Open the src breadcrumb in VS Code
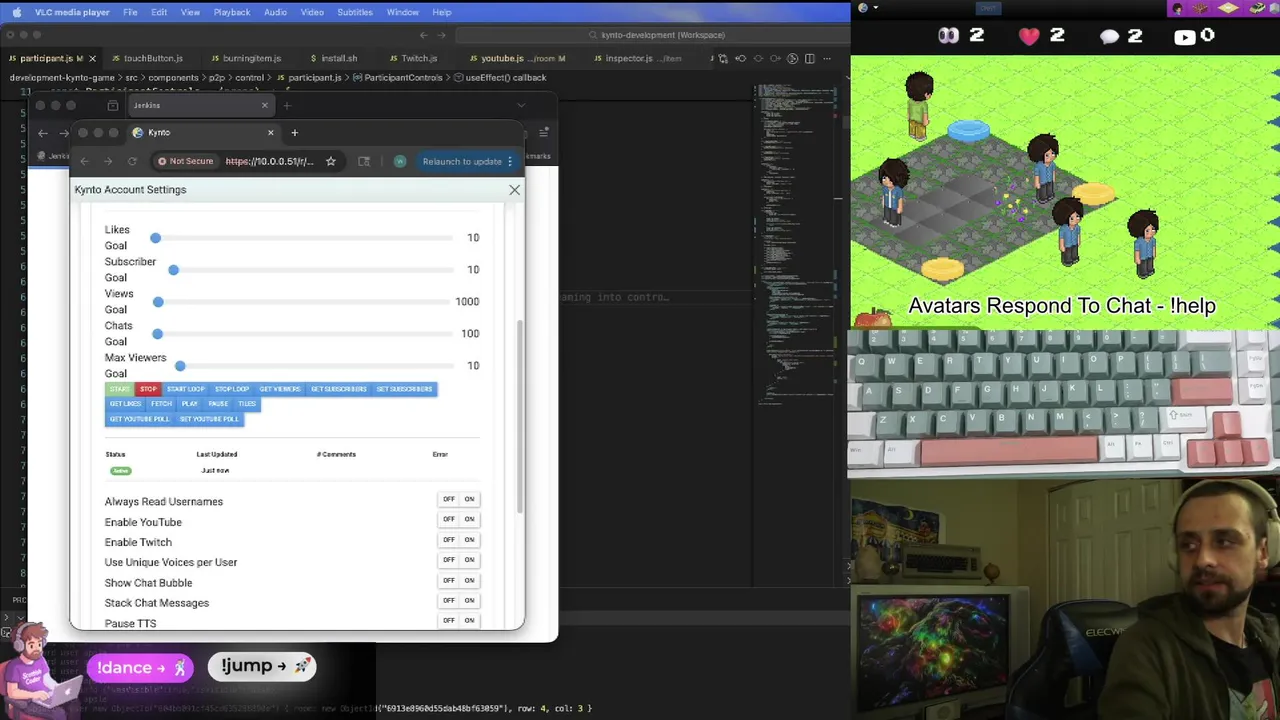This screenshot has height=720, width=1280. (132, 77)
